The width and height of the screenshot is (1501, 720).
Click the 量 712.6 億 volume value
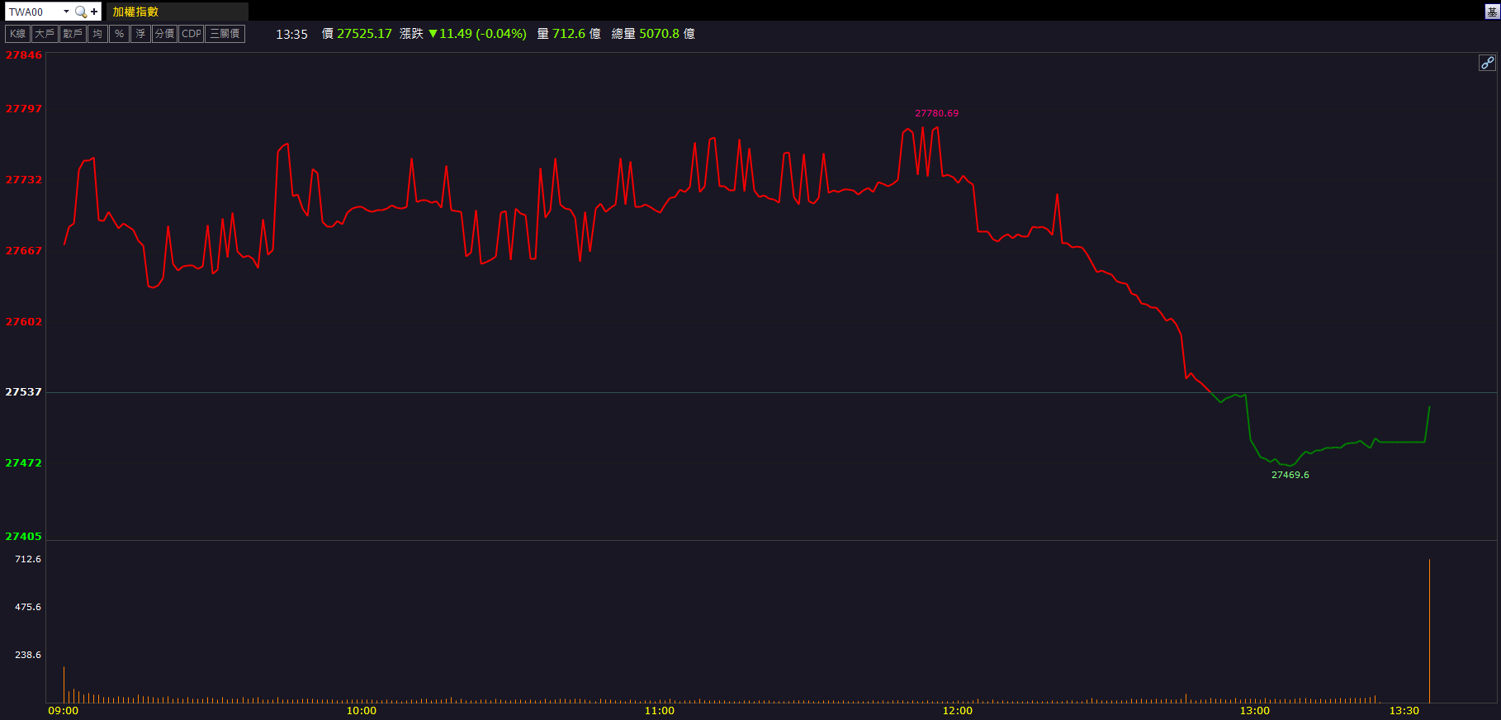tap(568, 34)
